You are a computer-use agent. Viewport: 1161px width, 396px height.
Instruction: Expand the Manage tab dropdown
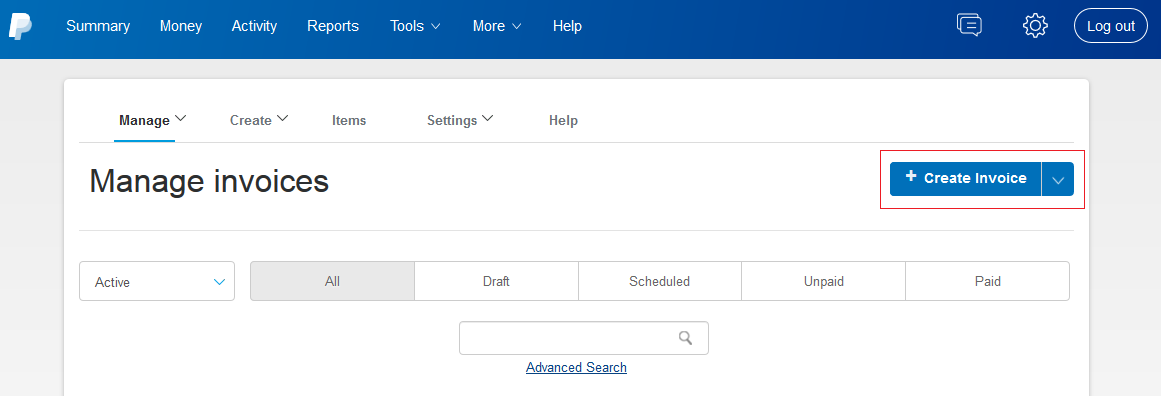point(153,120)
